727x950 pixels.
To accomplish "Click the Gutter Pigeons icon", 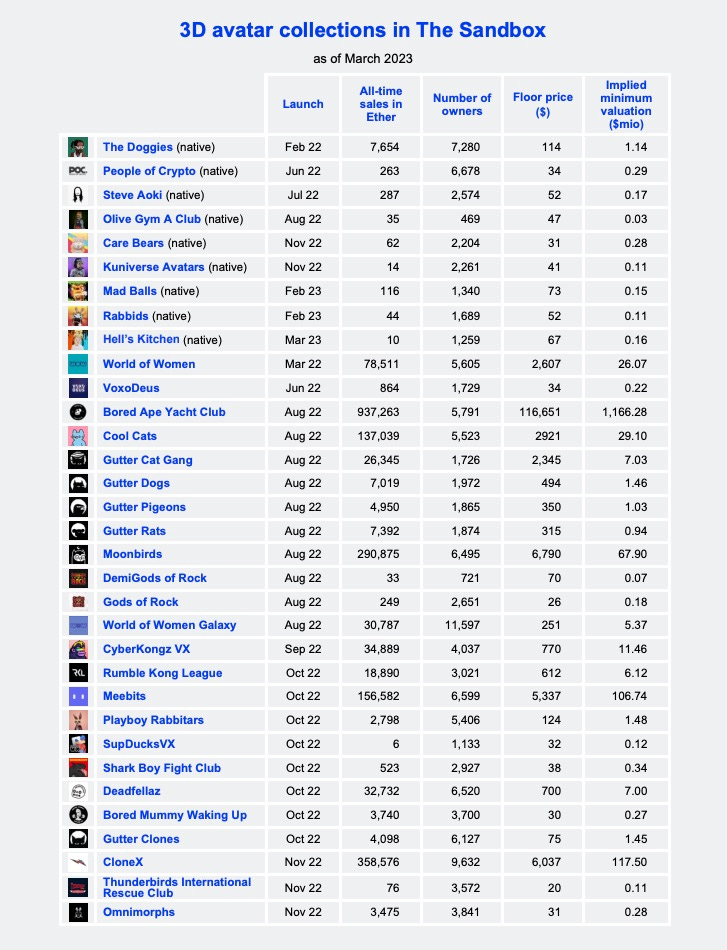I will 78,507.
